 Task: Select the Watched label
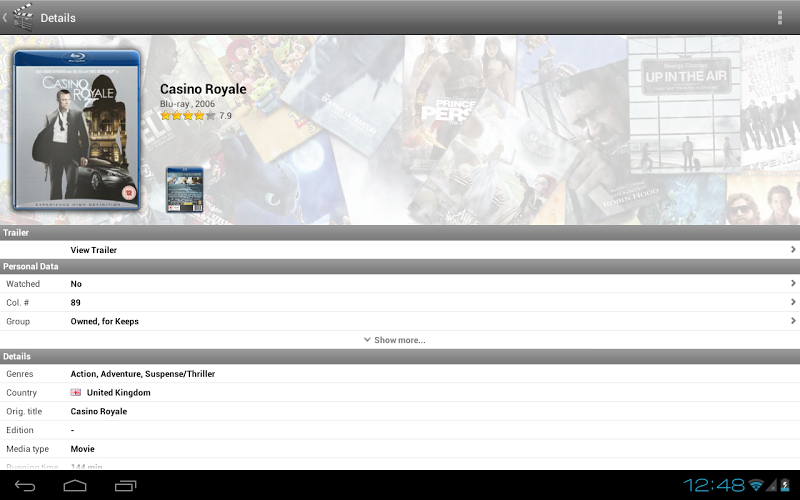(x=23, y=284)
